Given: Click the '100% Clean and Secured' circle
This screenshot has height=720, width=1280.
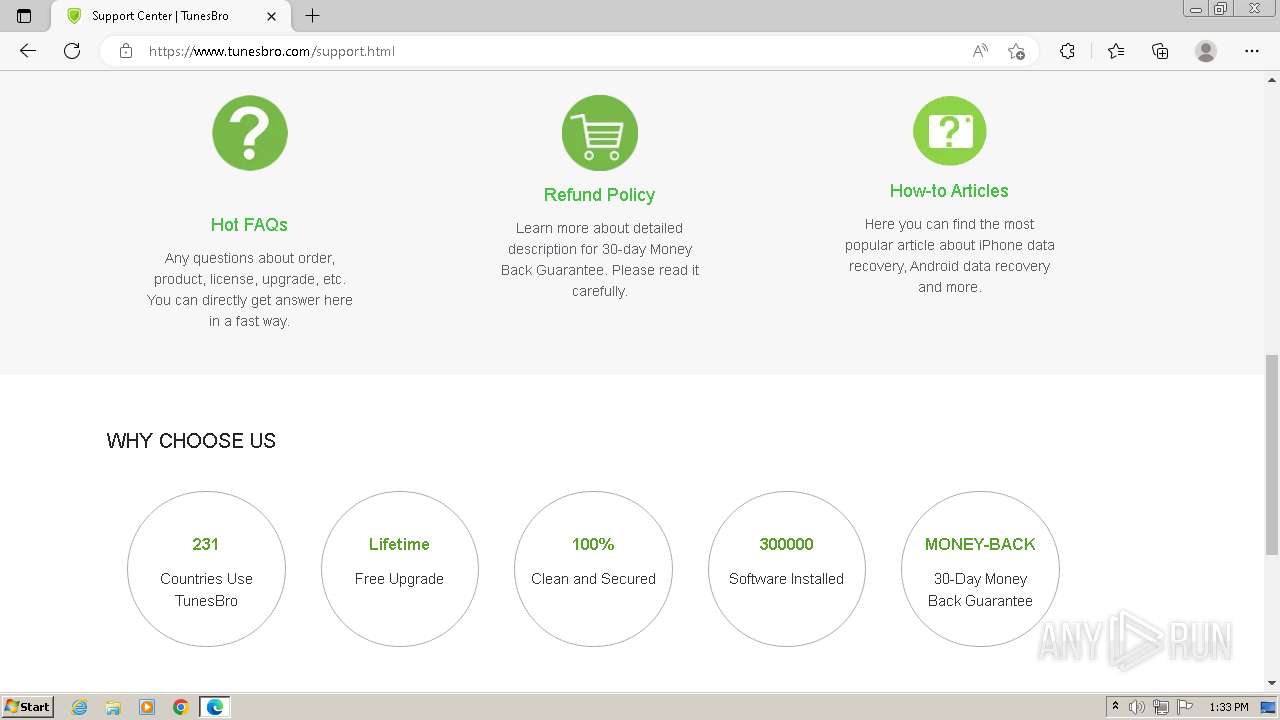Looking at the screenshot, I should (x=593, y=570).
